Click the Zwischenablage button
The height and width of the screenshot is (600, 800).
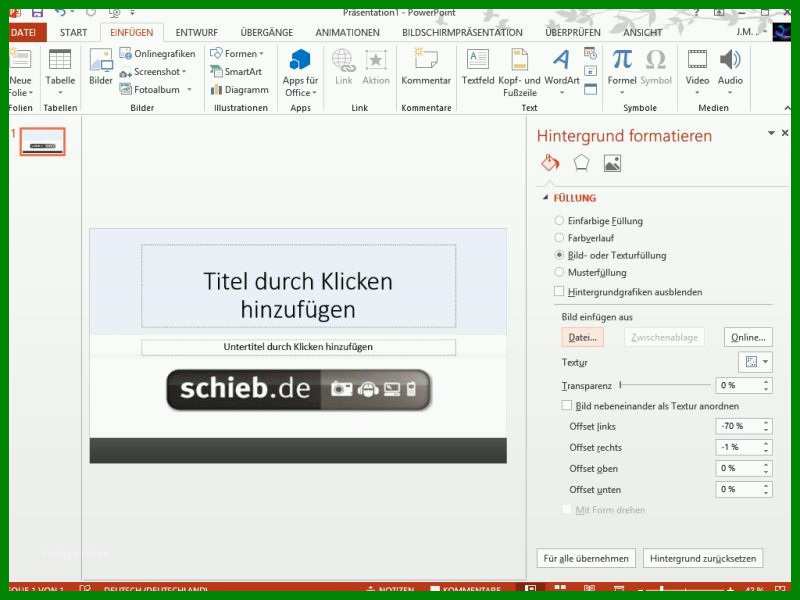tap(664, 337)
